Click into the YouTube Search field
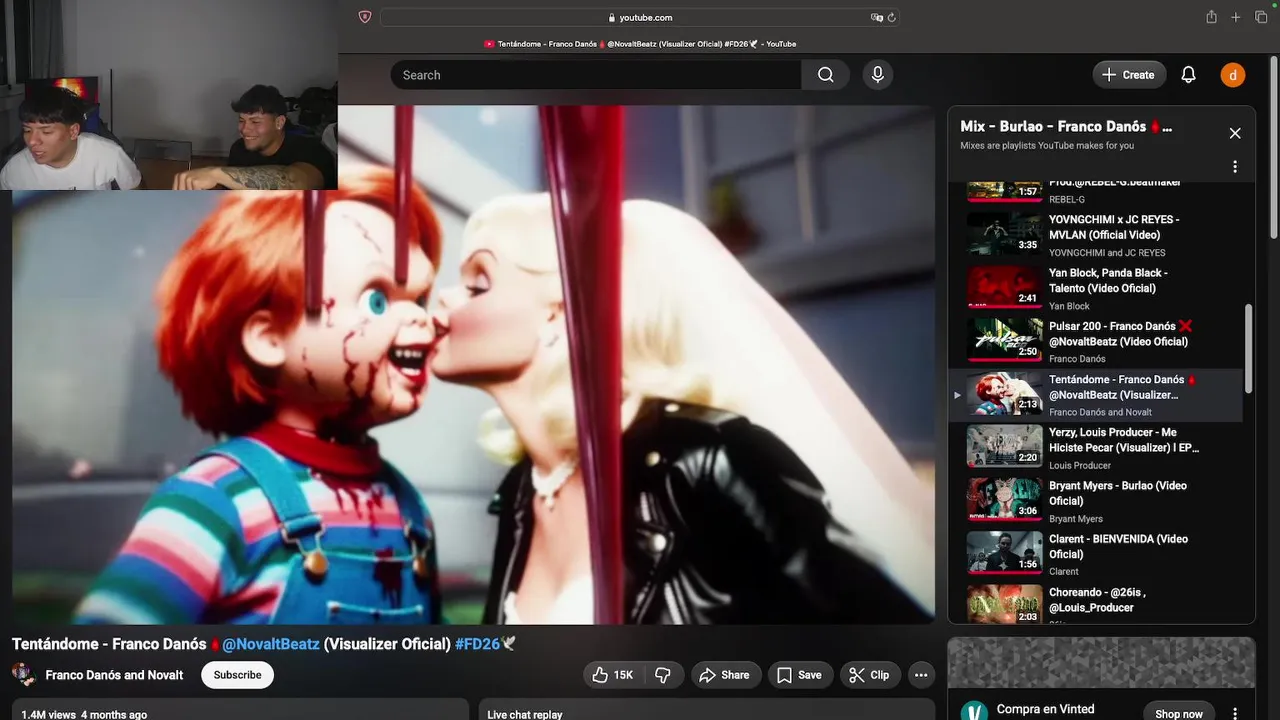 (x=596, y=75)
